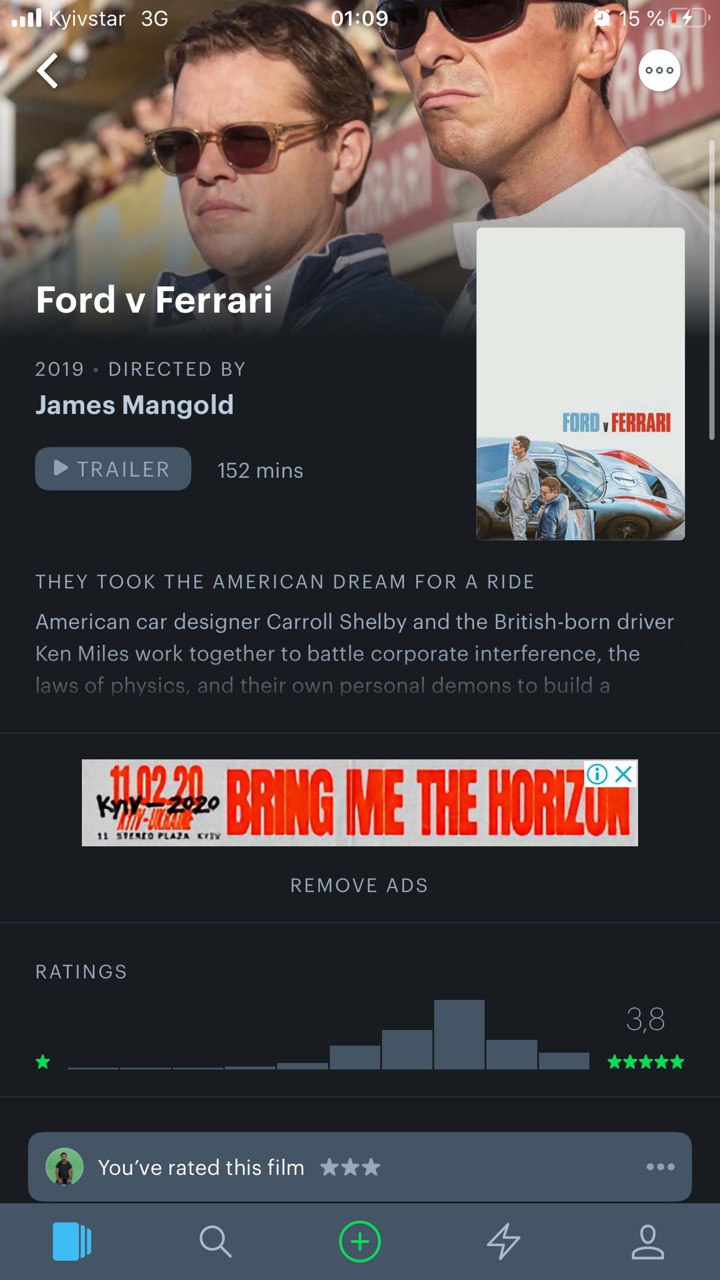
Task: Tap the tallest ratings histogram bar
Action: tap(459, 1035)
